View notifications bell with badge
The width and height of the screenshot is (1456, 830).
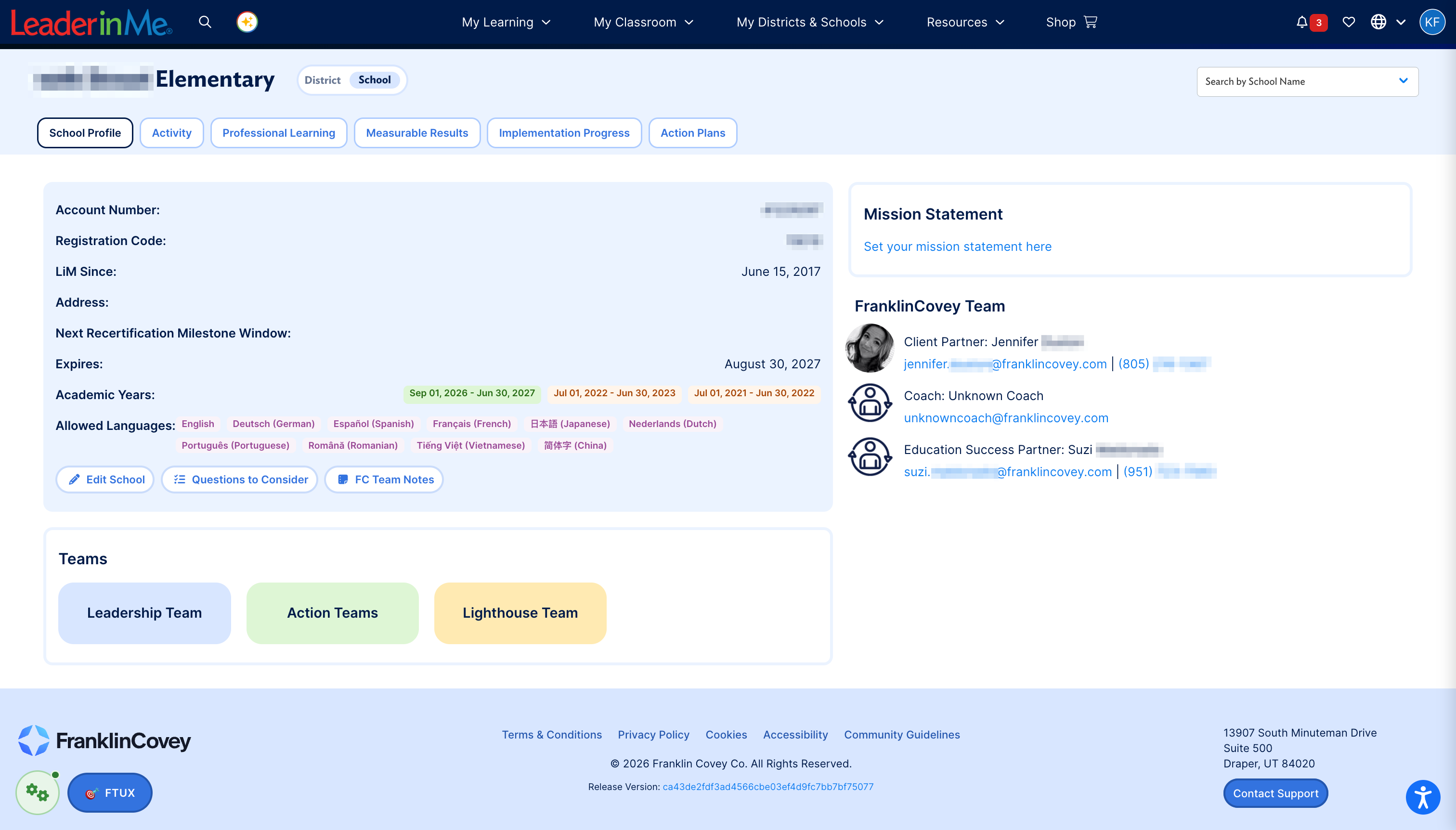tap(1311, 22)
